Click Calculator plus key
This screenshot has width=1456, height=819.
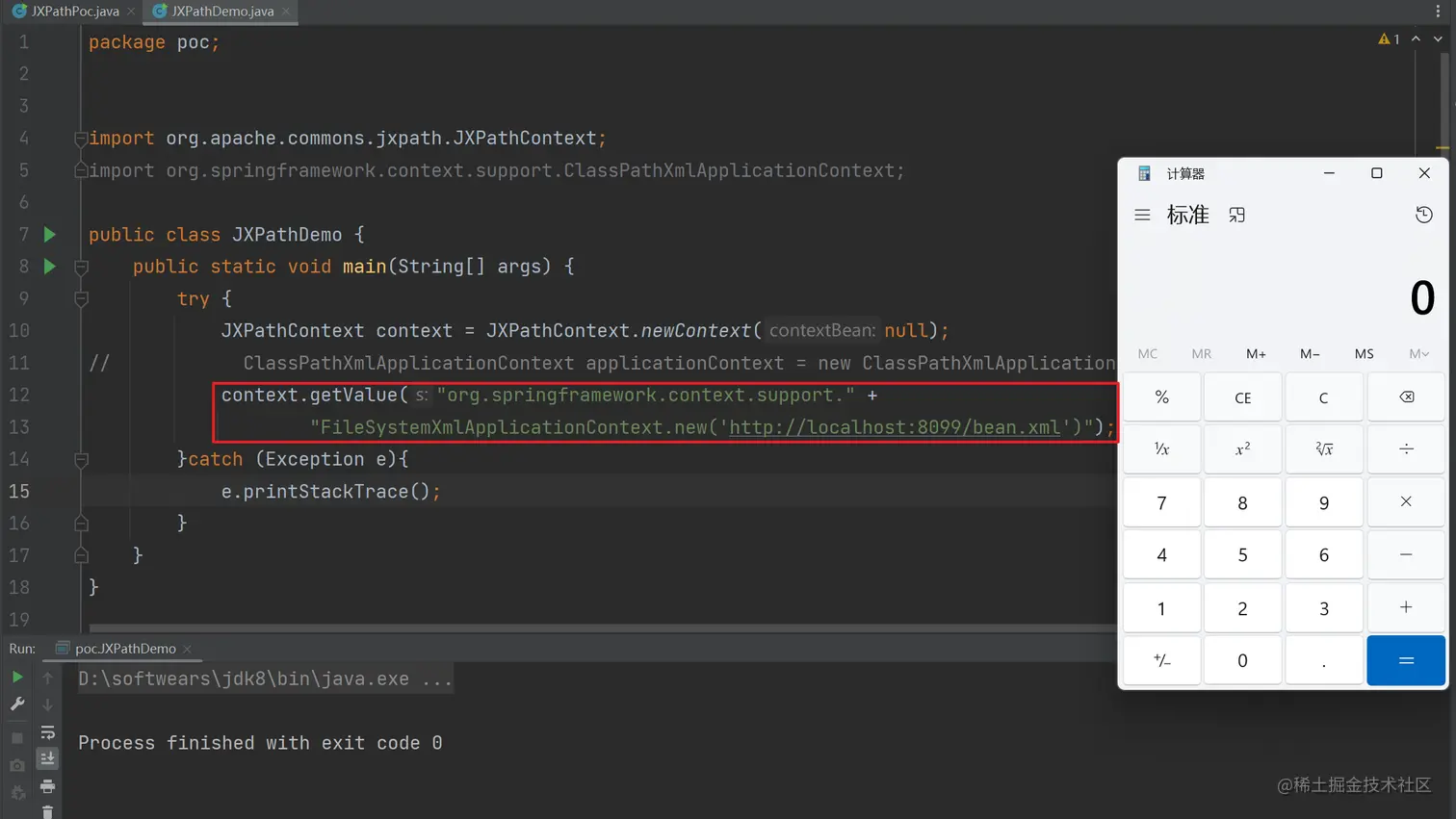(x=1406, y=608)
